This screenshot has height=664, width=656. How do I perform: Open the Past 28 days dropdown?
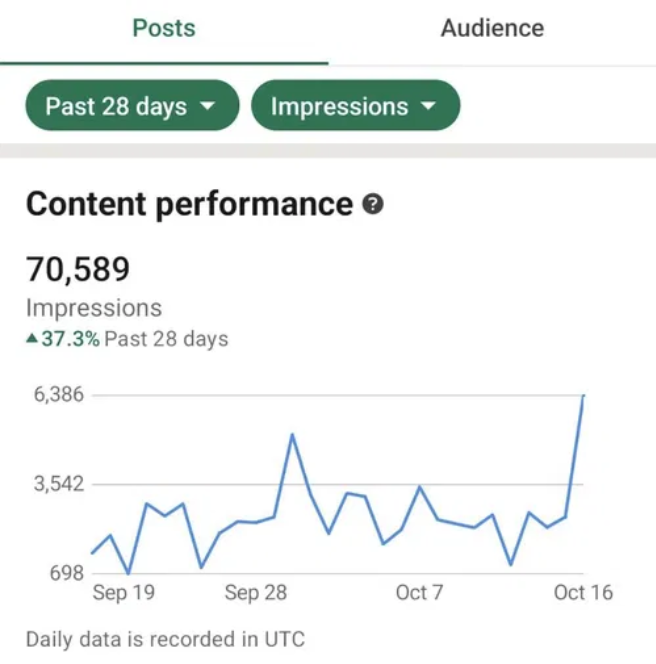coord(131,106)
